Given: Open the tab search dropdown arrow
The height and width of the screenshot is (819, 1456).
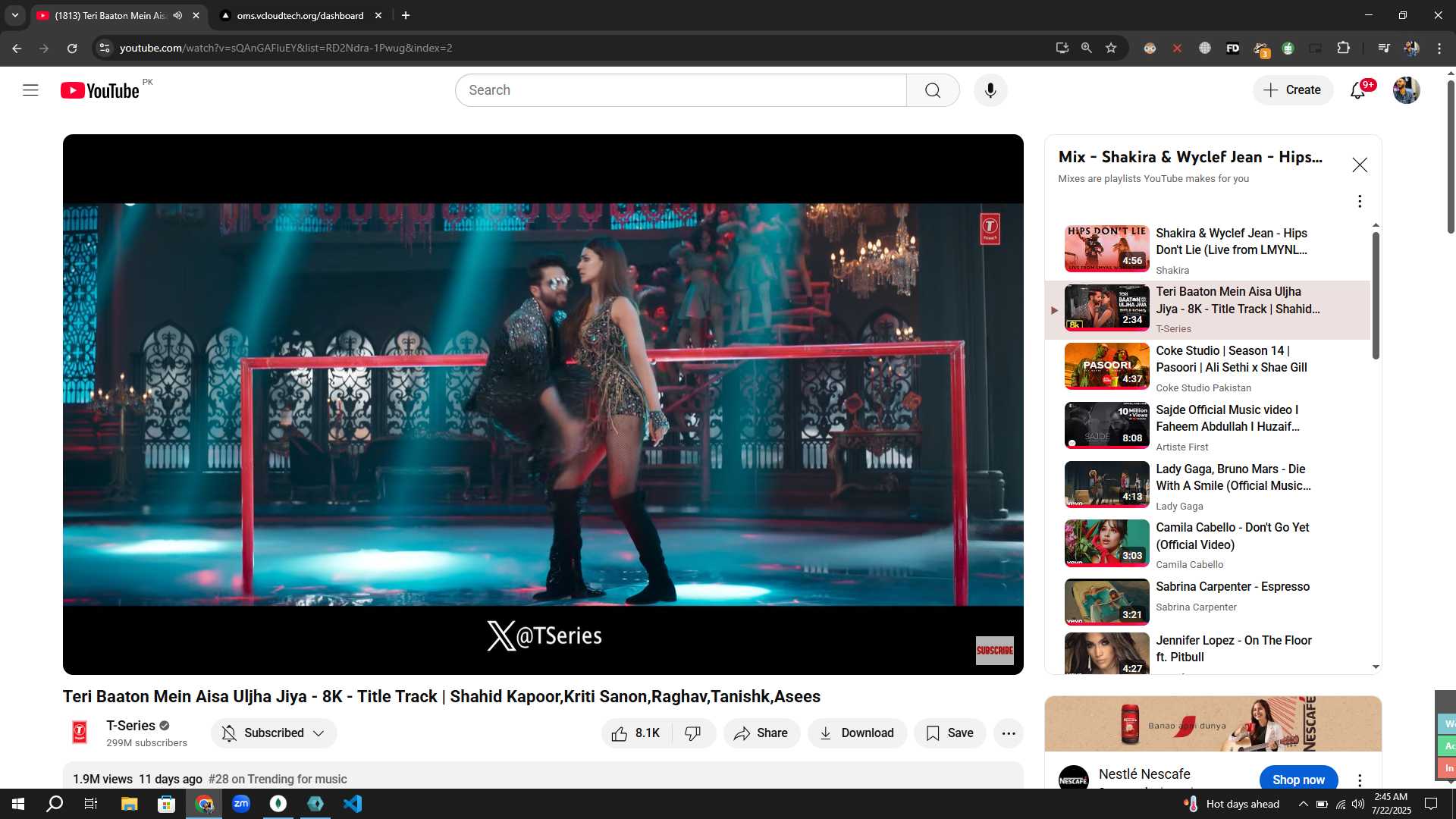Looking at the screenshot, I should 14,15.
